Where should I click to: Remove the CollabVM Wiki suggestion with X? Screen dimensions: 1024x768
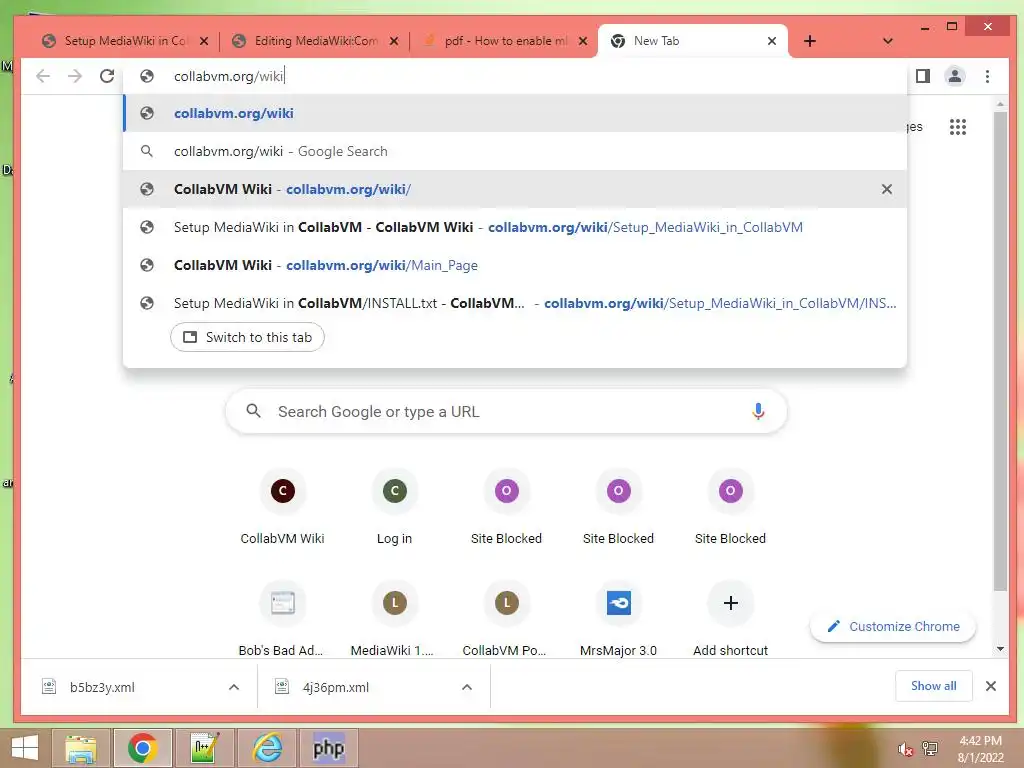[x=886, y=189]
